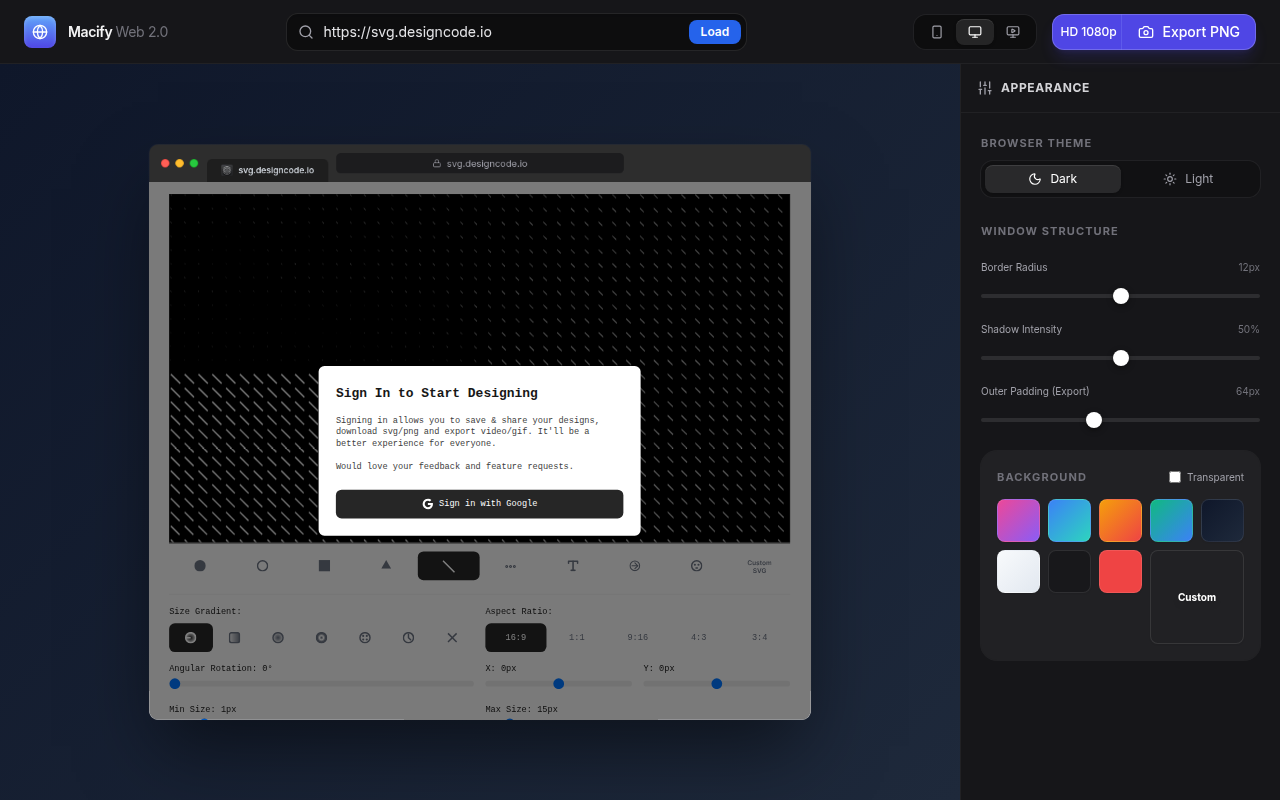The height and width of the screenshot is (800, 1280).
Task: Choose the 3:4 aspect ratio
Action: (x=760, y=637)
